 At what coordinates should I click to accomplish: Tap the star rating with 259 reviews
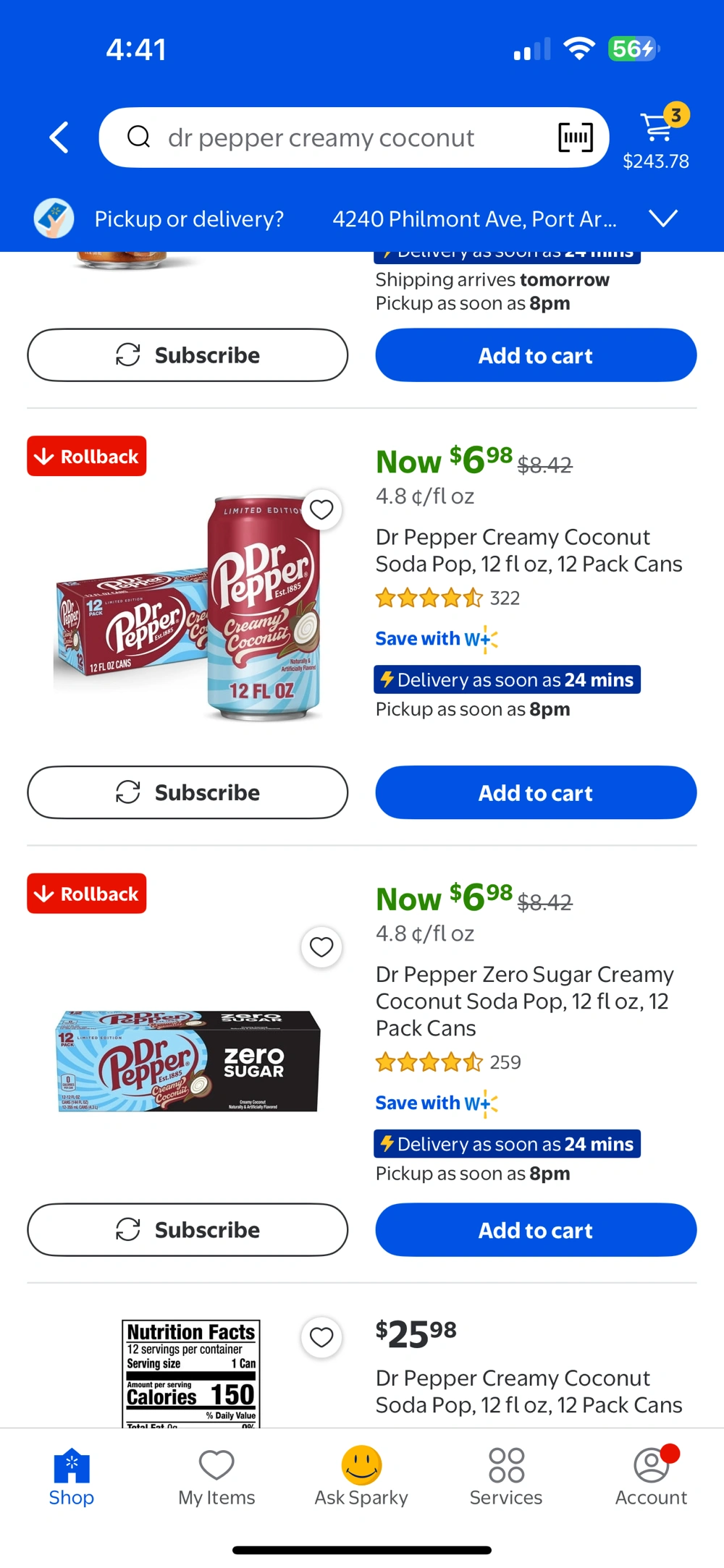point(429,1062)
